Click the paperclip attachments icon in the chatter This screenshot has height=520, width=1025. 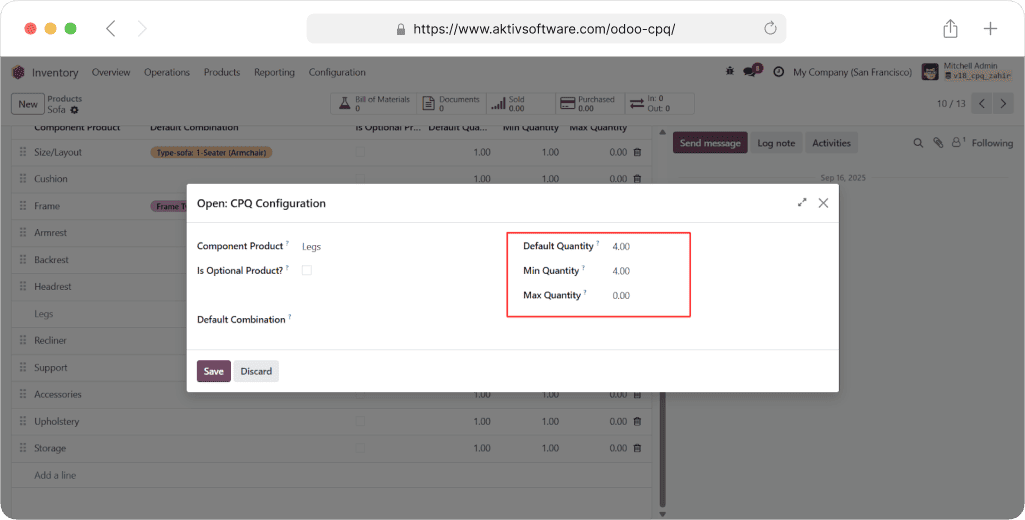[938, 143]
